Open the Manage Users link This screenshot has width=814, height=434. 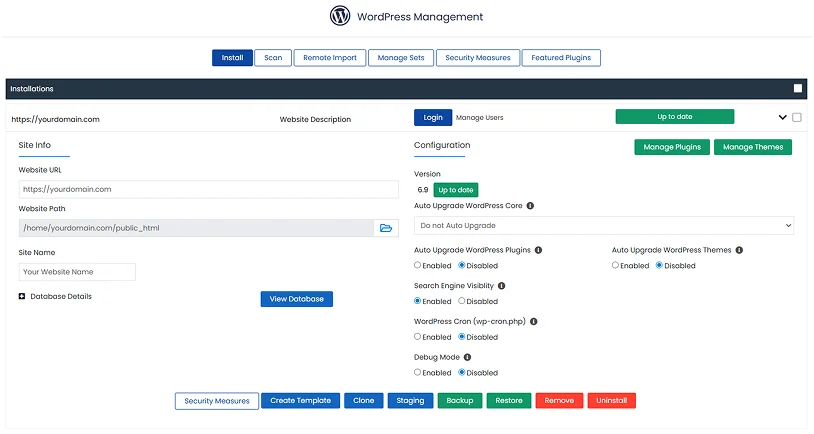(480, 118)
